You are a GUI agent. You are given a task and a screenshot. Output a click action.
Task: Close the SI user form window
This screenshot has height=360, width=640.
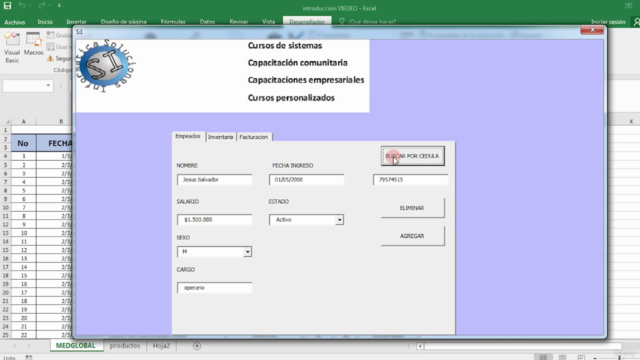click(x=592, y=30)
